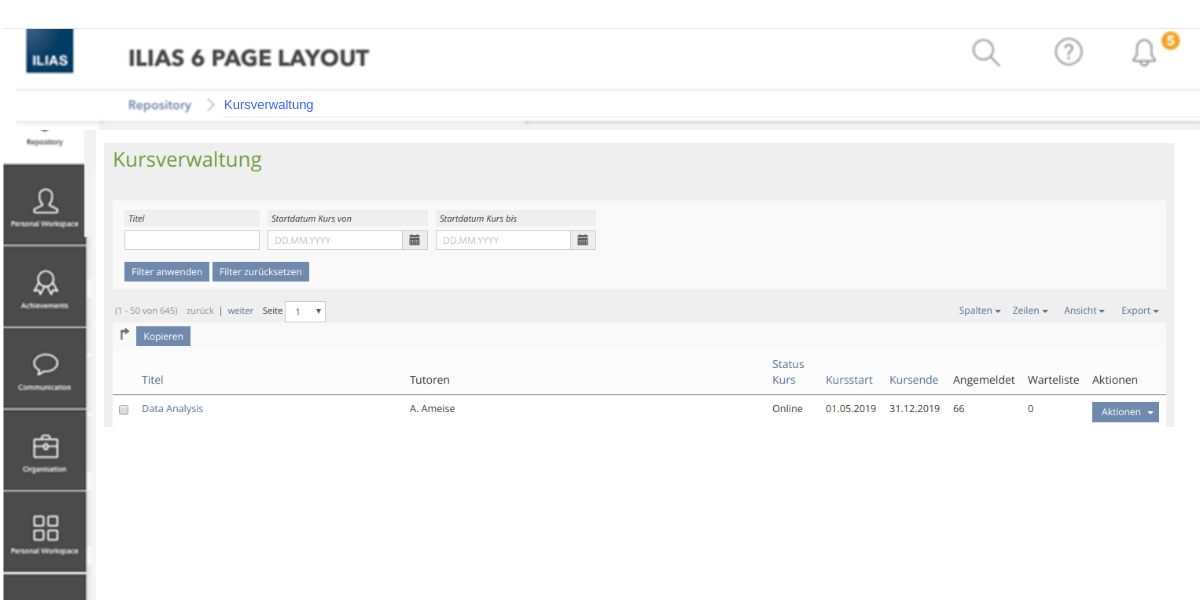Go to Repository breadcrumb
The width and height of the screenshot is (1200, 600).
[159, 105]
